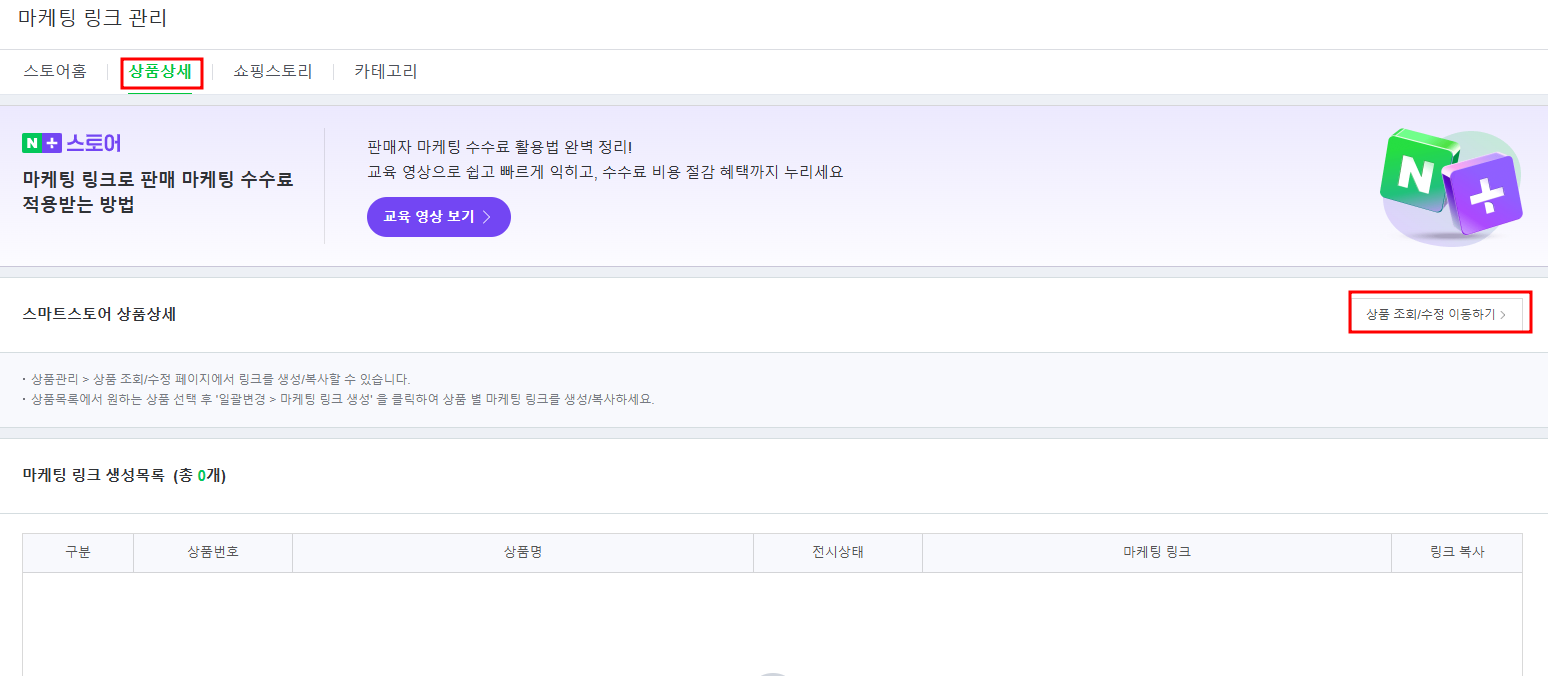The image size is (1548, 676).
Task: Click the 스마트스토어 상품상세 heading
Action: point(99,314)
